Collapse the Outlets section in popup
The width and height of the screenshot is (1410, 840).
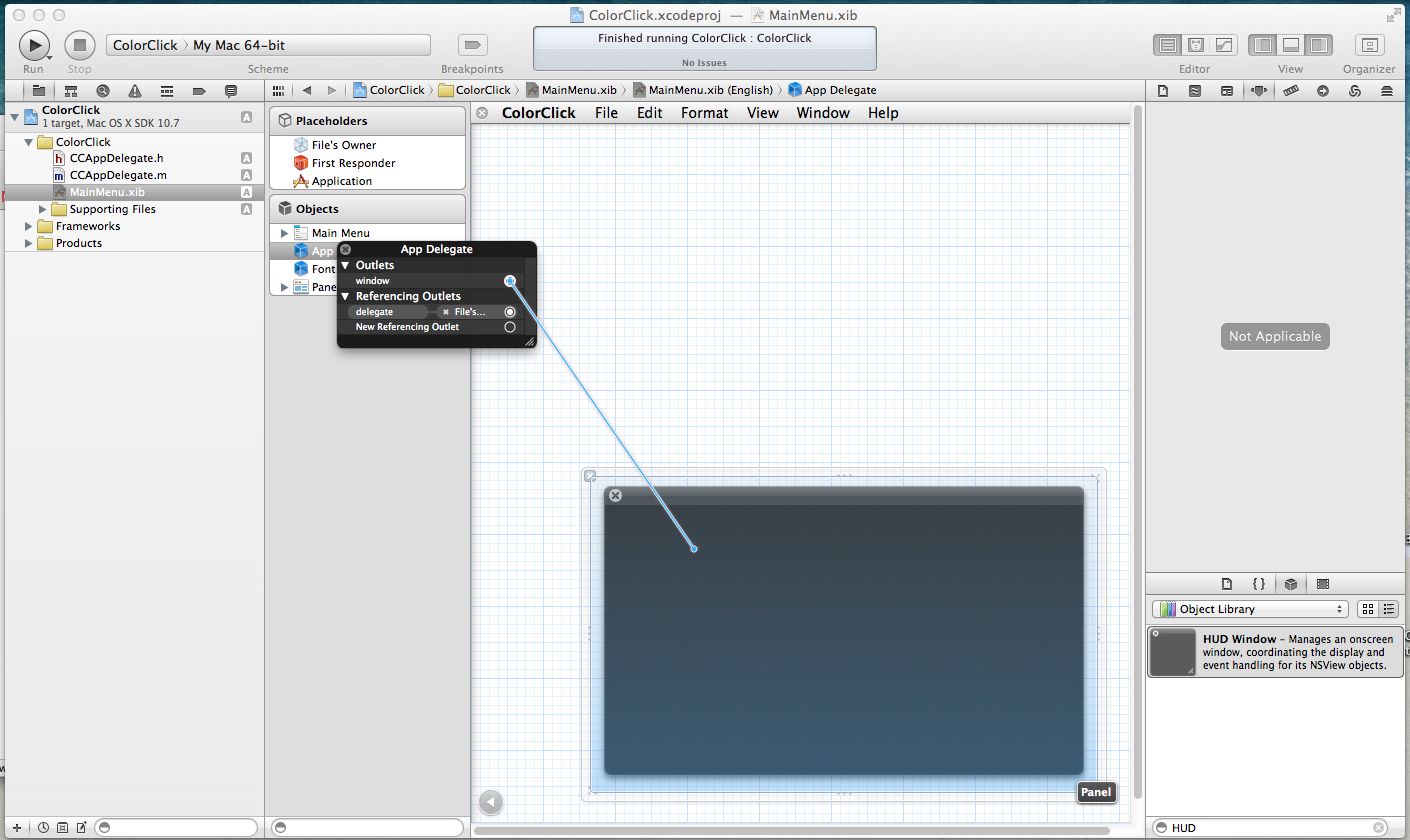coord(345,266)
